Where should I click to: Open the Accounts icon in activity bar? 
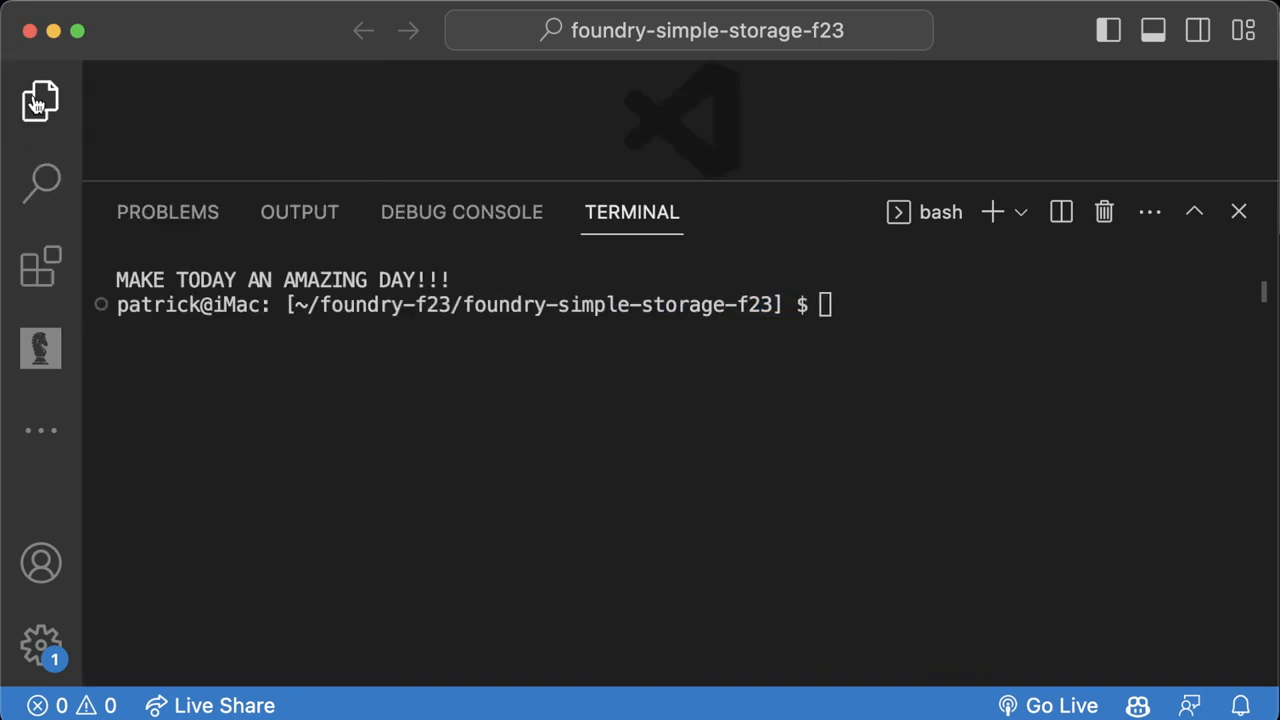point(41,564)
